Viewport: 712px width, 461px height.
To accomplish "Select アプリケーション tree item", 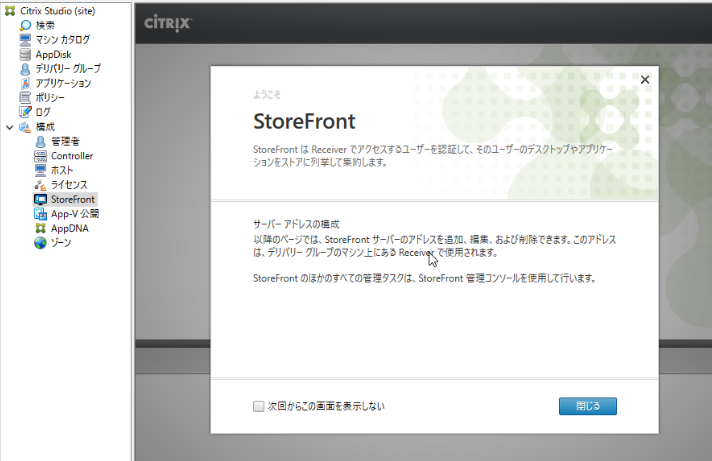I will click(x=64, y=84).
